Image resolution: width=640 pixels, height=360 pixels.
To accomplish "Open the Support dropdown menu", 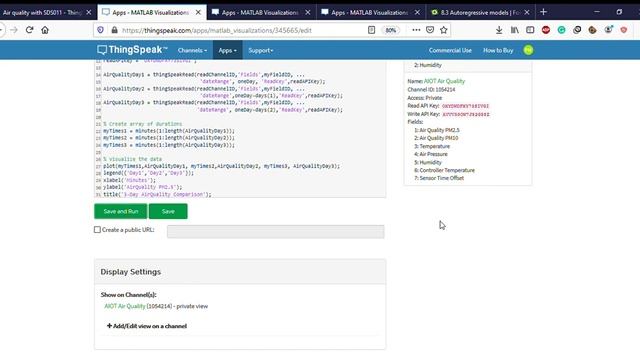I will click(x=260, y=50).
